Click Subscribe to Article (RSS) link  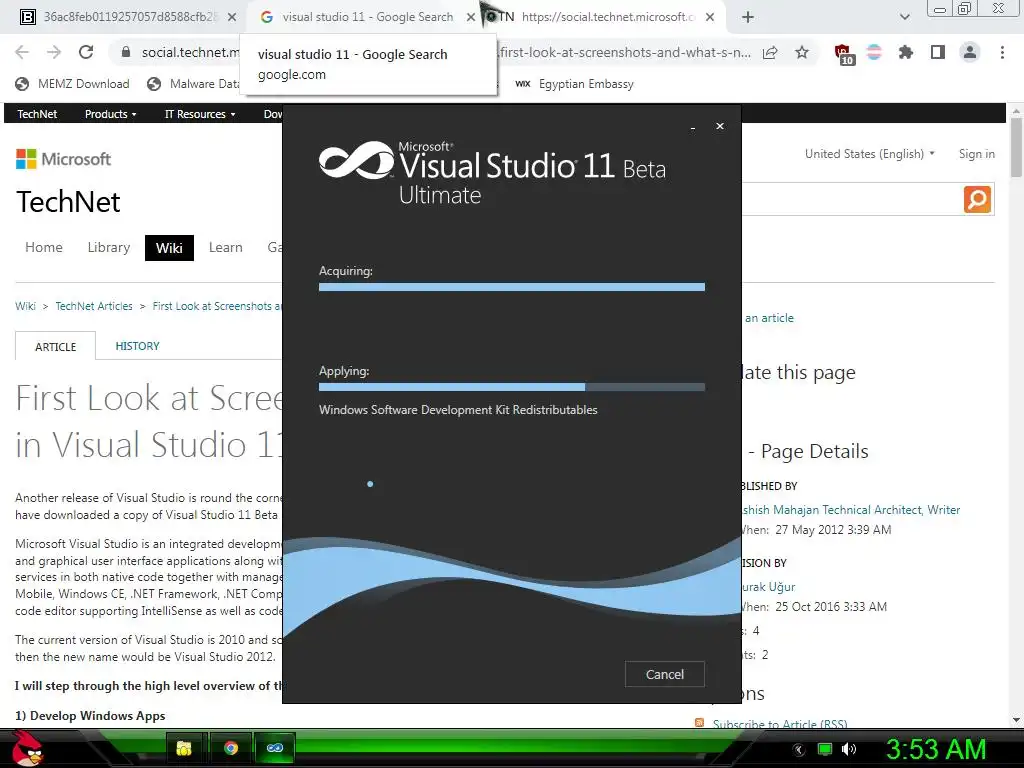[x=780, y=724]
